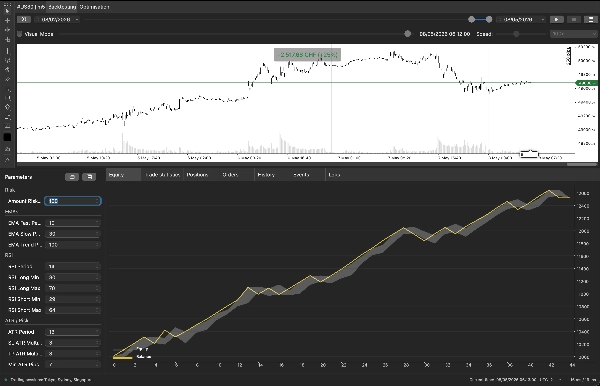Click the SL ATR Multiplier value field

pos(73,343)
